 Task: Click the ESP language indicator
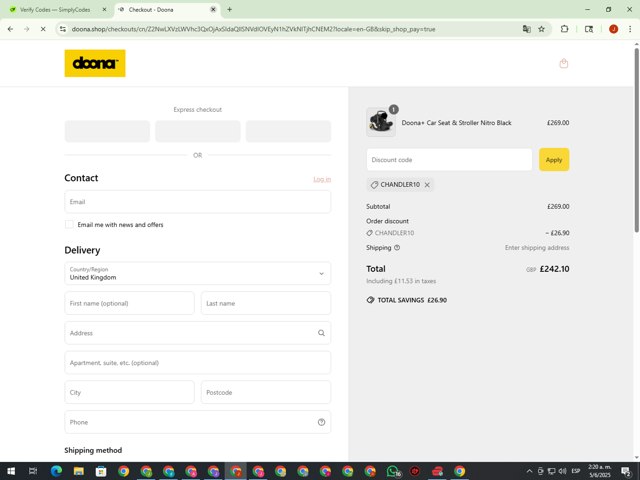pyautogui.click(x=576, y=471)
